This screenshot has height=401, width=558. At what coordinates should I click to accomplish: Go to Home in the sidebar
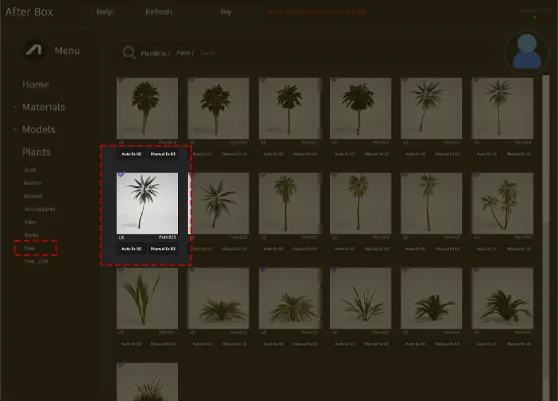tap(36, 85)
